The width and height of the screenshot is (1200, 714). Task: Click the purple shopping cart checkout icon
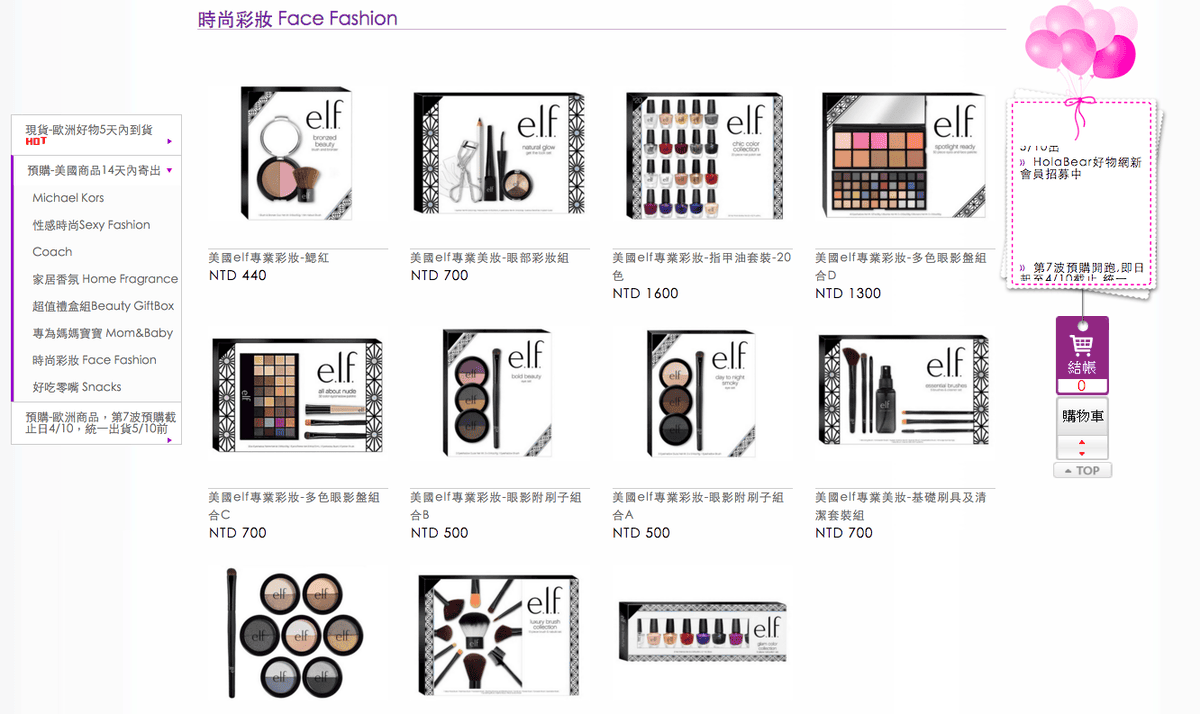(x=1081, y=344)
